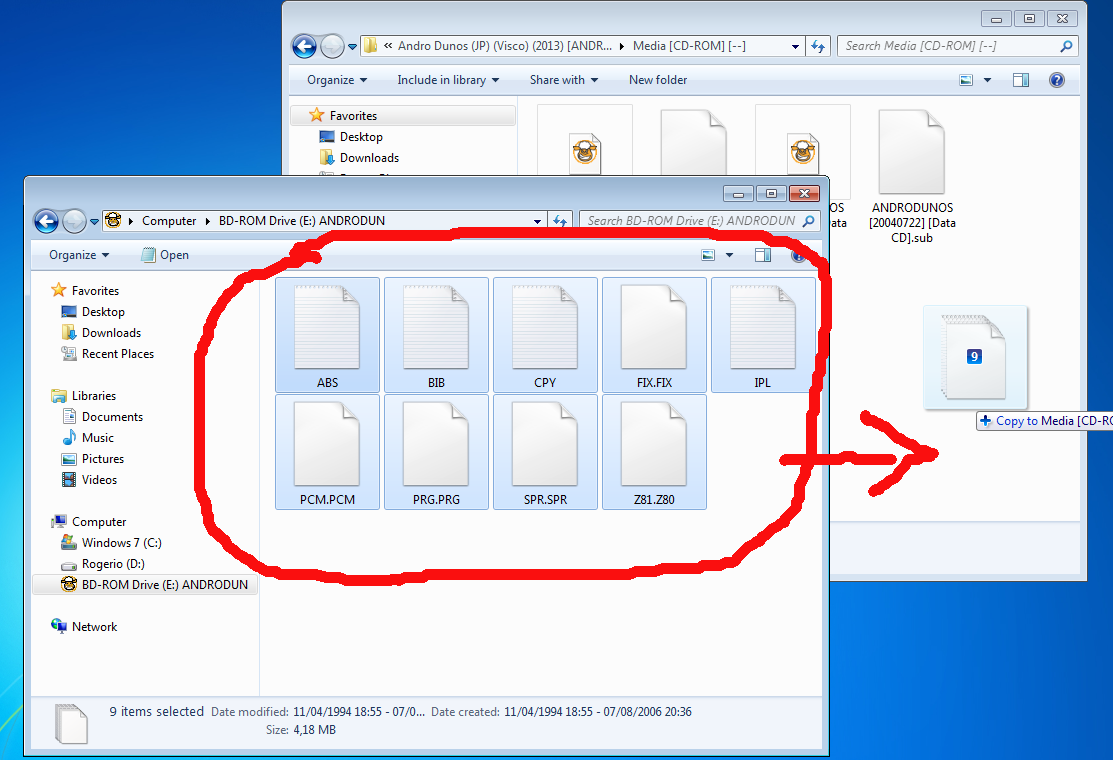
Task: Select Windows 7 (C:) drive in sidebar
Action: tap(121, 543)
